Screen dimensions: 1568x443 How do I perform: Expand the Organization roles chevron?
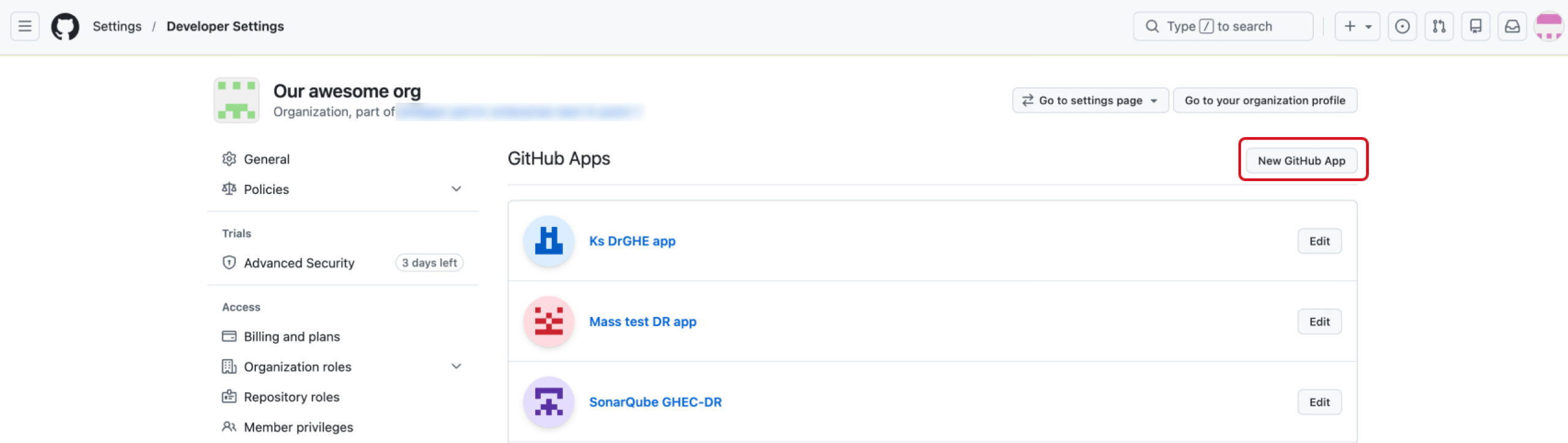pos(456,367)
